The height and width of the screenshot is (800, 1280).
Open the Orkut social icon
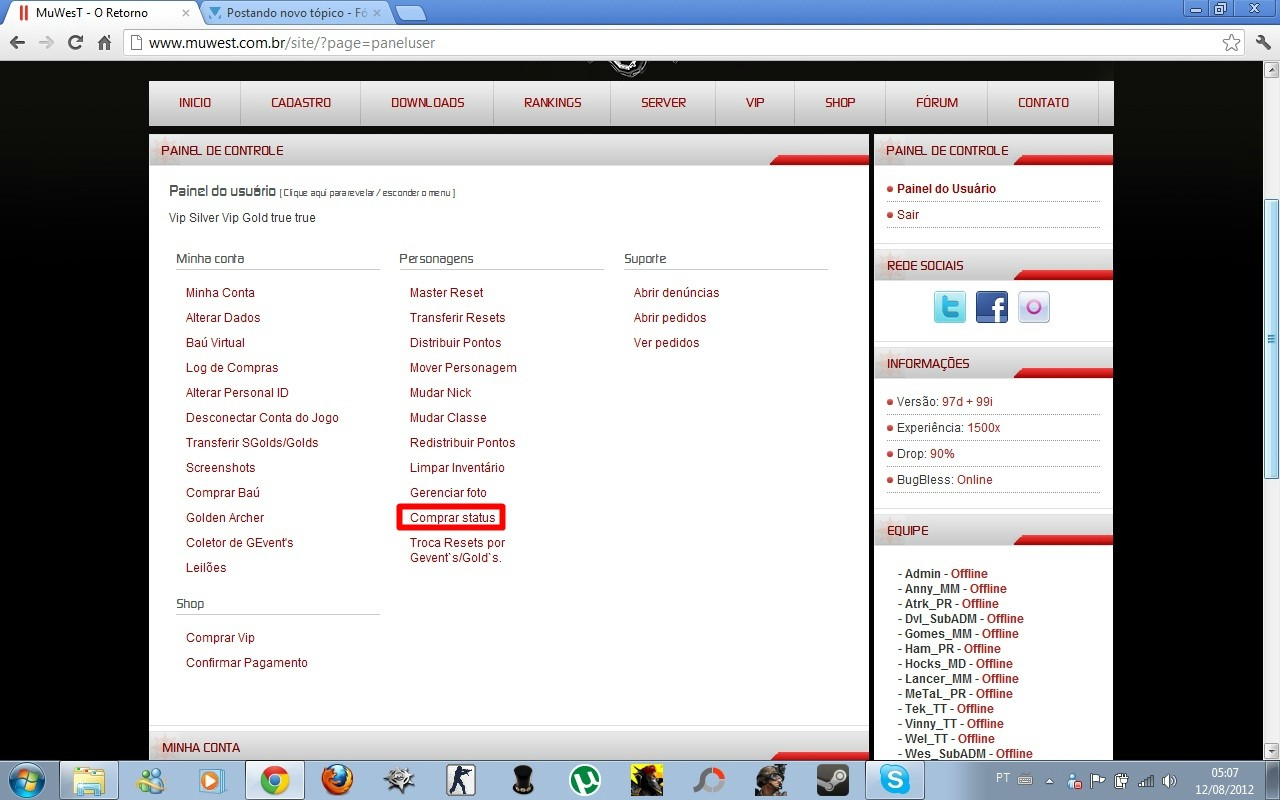pyautogui.click(x=1034, y=307)
